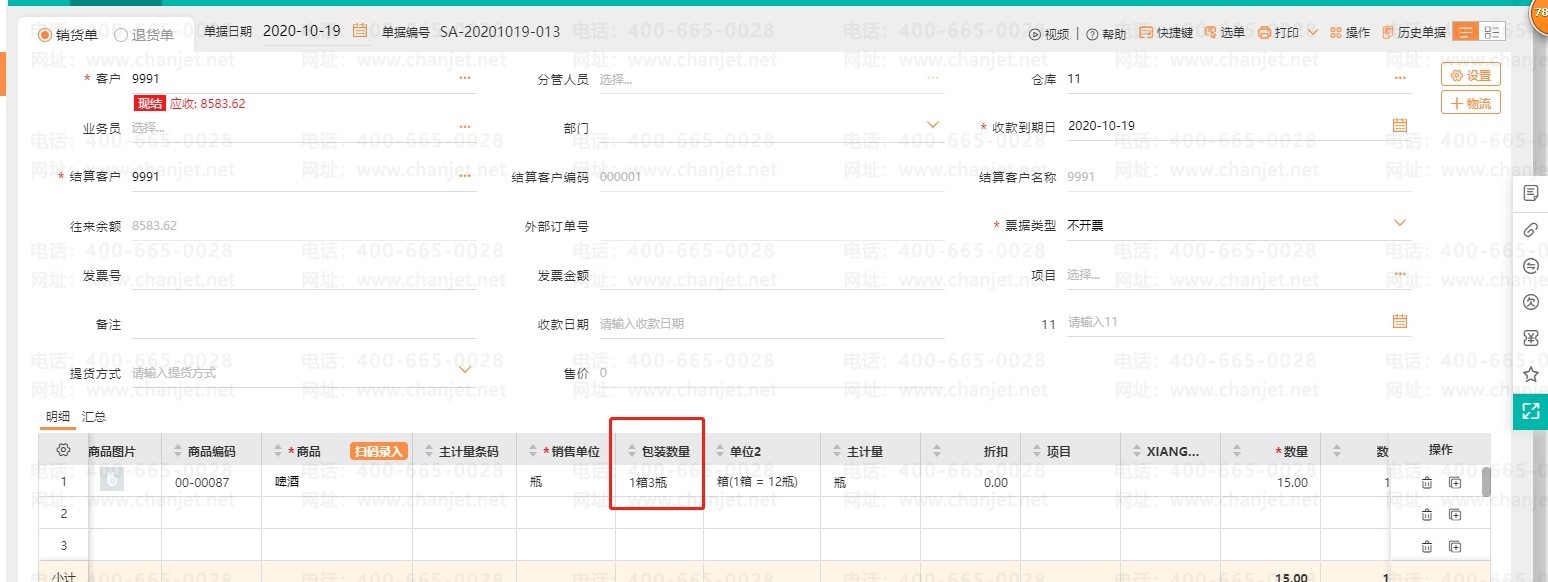Click the 备注 input field
Viewport: 1548px width, 582px height.
[304, 324]
